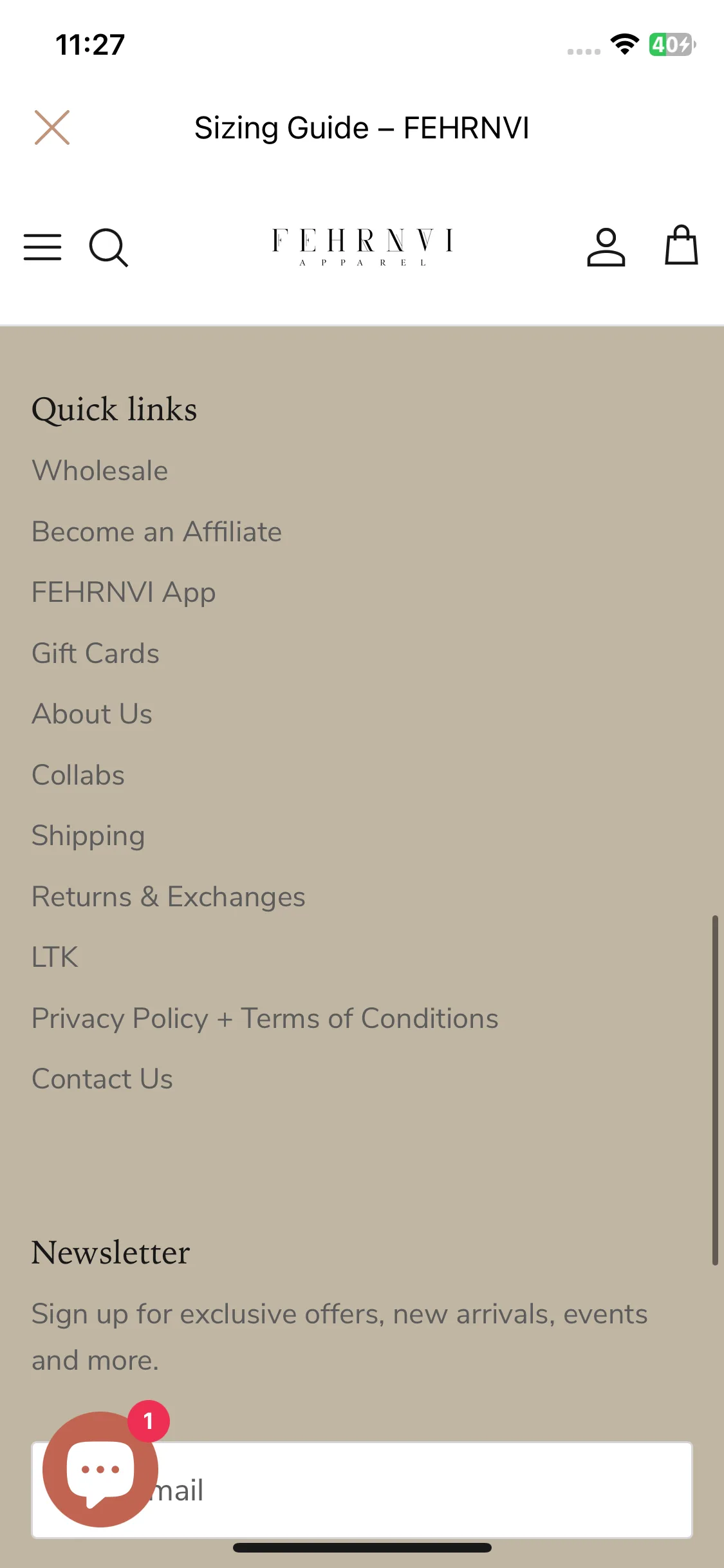View Shipping information
This screenshot has width=724, height=1568.
coord(89,835)
